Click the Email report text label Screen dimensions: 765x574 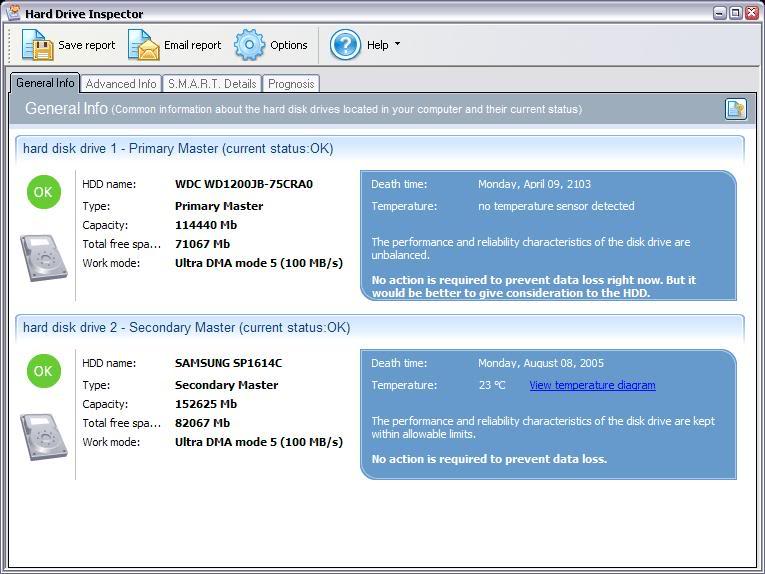[192, 45]
